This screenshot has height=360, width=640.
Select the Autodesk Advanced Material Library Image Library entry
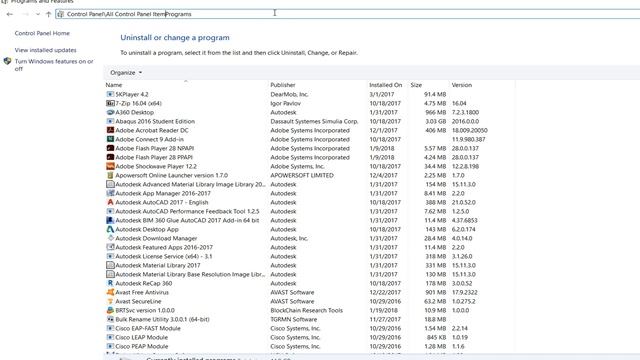(x=190, y=184)
